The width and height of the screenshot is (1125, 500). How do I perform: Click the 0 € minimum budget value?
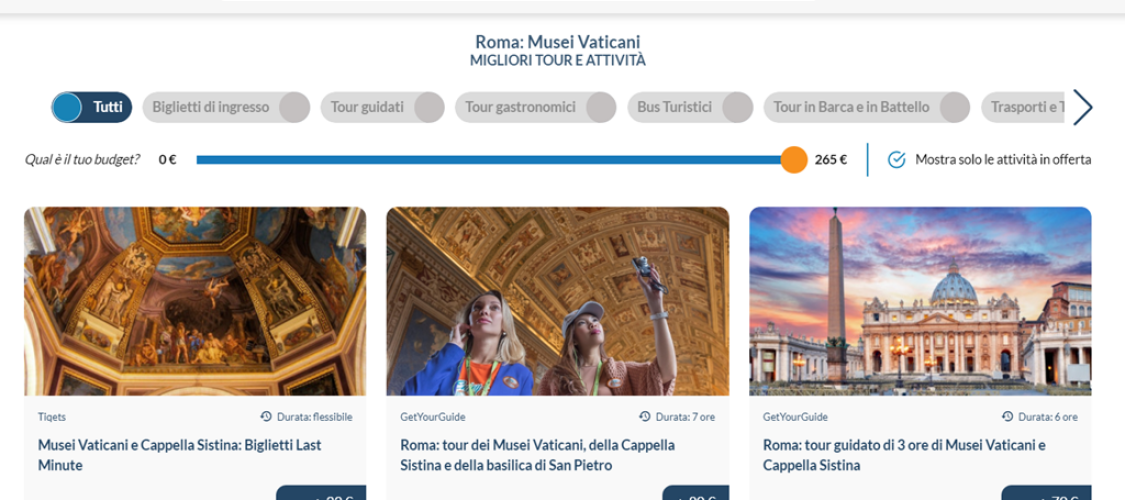167,159
